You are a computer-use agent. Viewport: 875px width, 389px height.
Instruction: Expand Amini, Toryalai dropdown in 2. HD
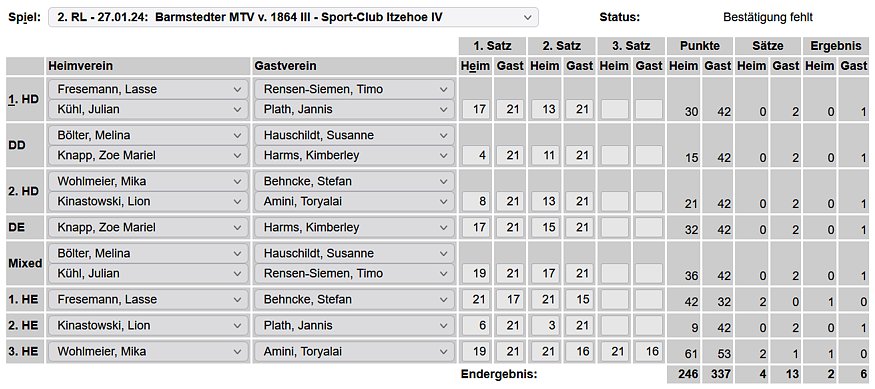pyautogui.click(x=354, y=201)
